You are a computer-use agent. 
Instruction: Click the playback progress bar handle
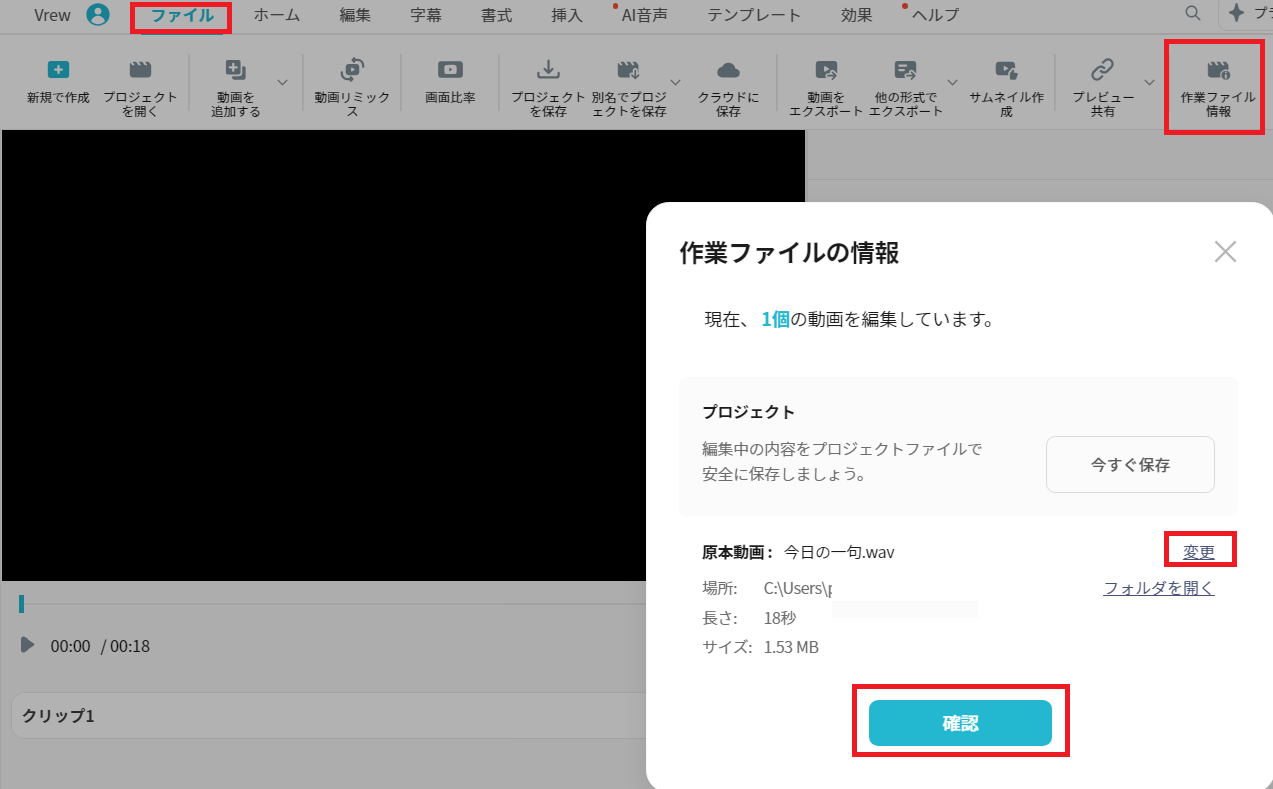(21, 604)
